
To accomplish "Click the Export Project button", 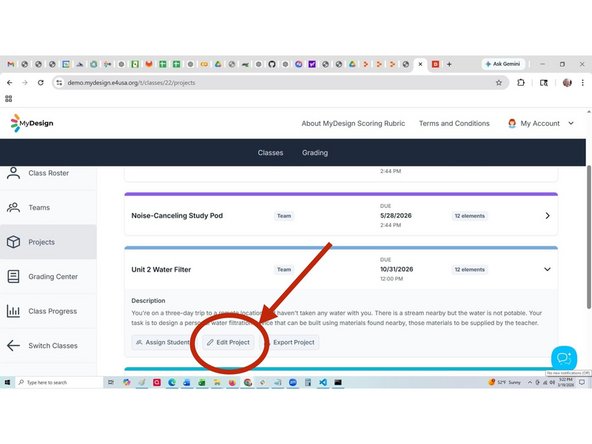I will [294, 342].
